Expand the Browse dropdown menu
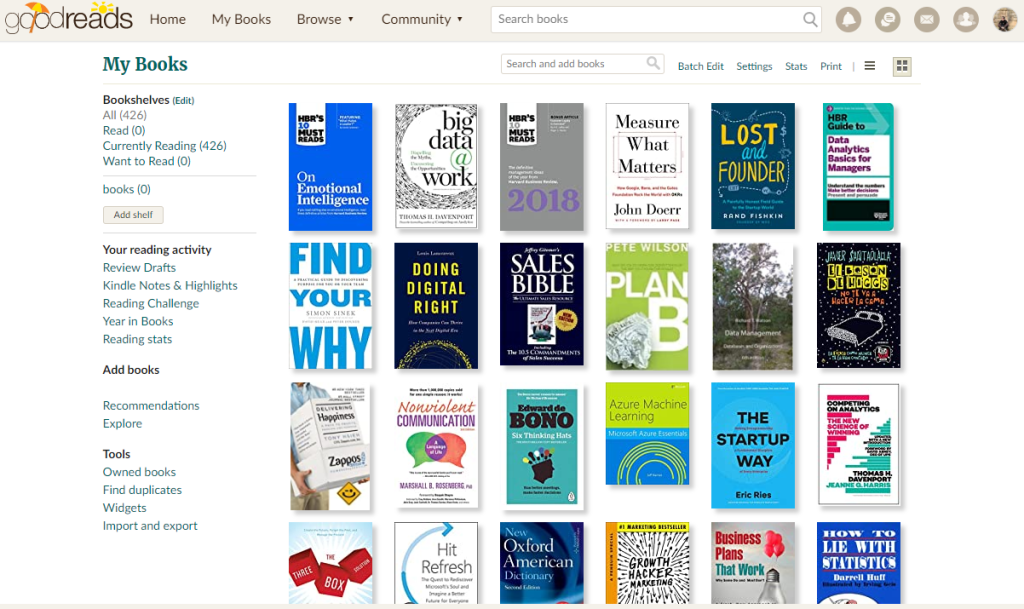Viewport: 1024px width, 609px height. coord(325,20)
